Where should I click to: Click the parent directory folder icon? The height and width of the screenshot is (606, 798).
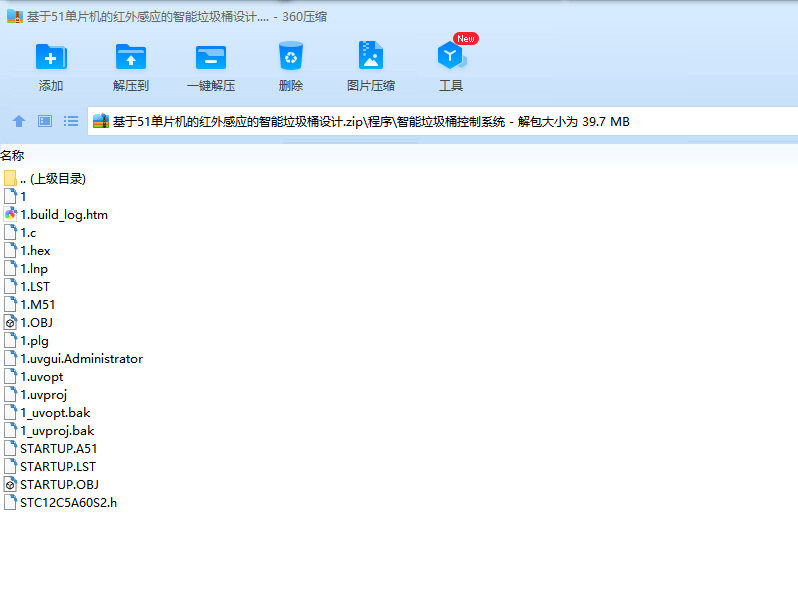pos(10,179)
